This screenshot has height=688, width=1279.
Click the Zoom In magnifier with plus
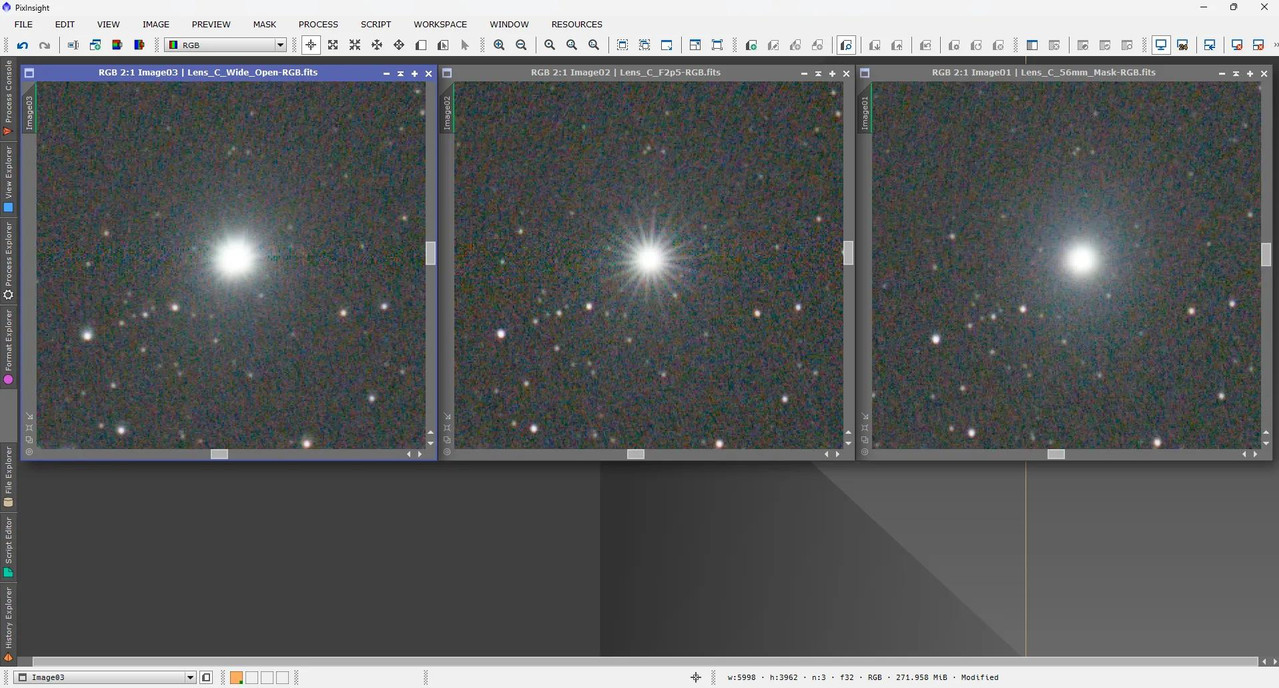tap(499, 45)
